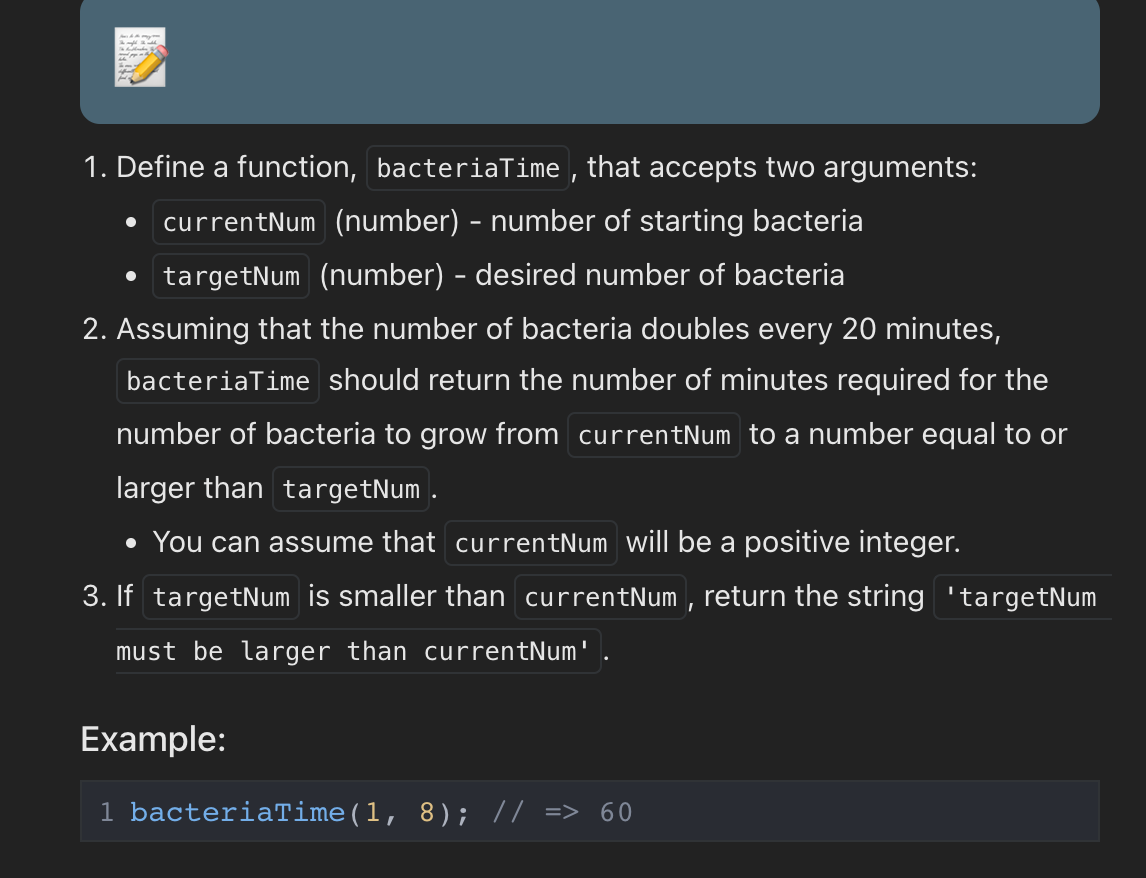The height and width of the screenshot is (878, 1146).
Task: Click line number 1 in the code block
Action: point(107,812)
